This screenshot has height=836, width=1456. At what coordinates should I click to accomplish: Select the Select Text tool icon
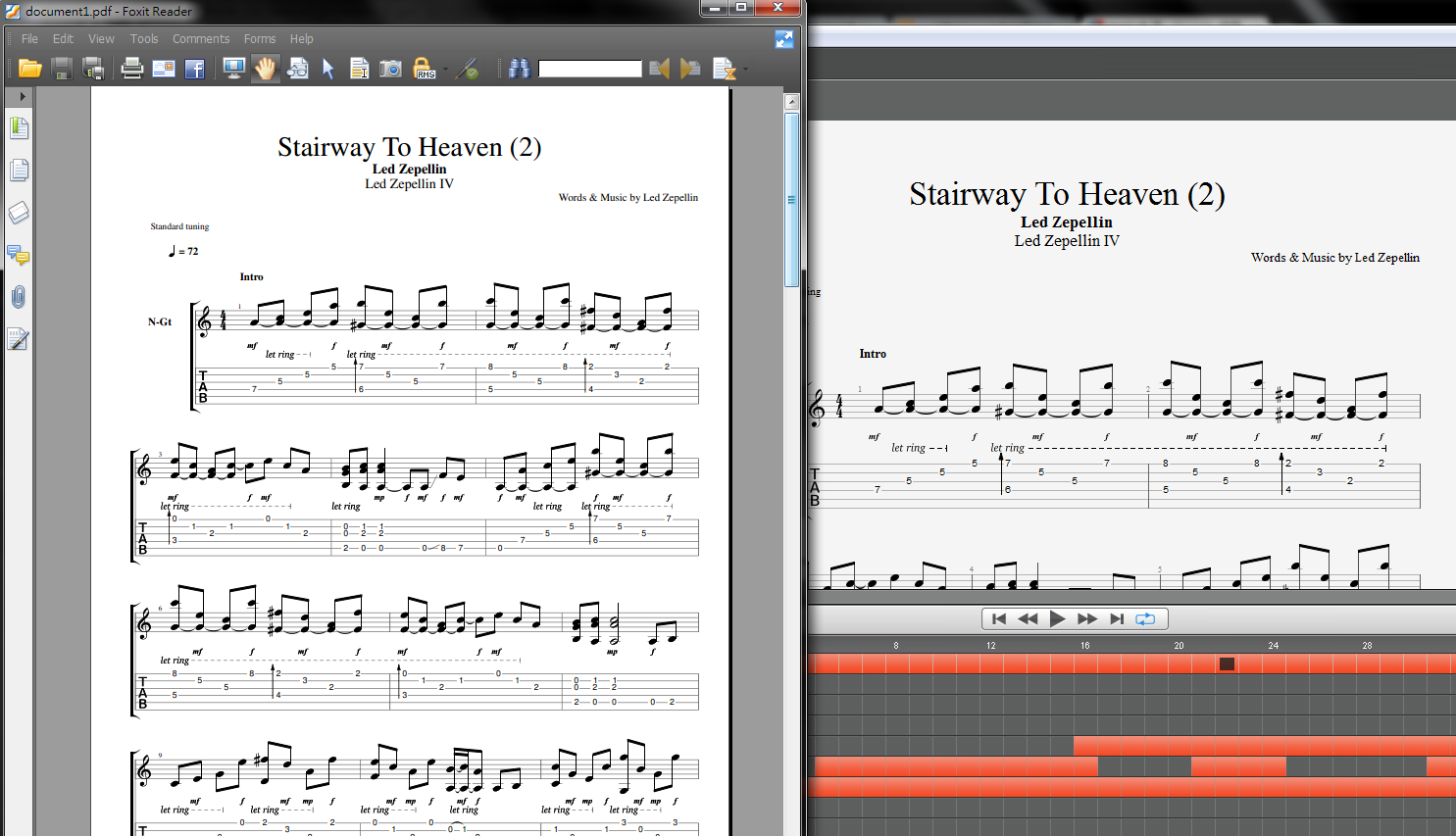point(359,69)
